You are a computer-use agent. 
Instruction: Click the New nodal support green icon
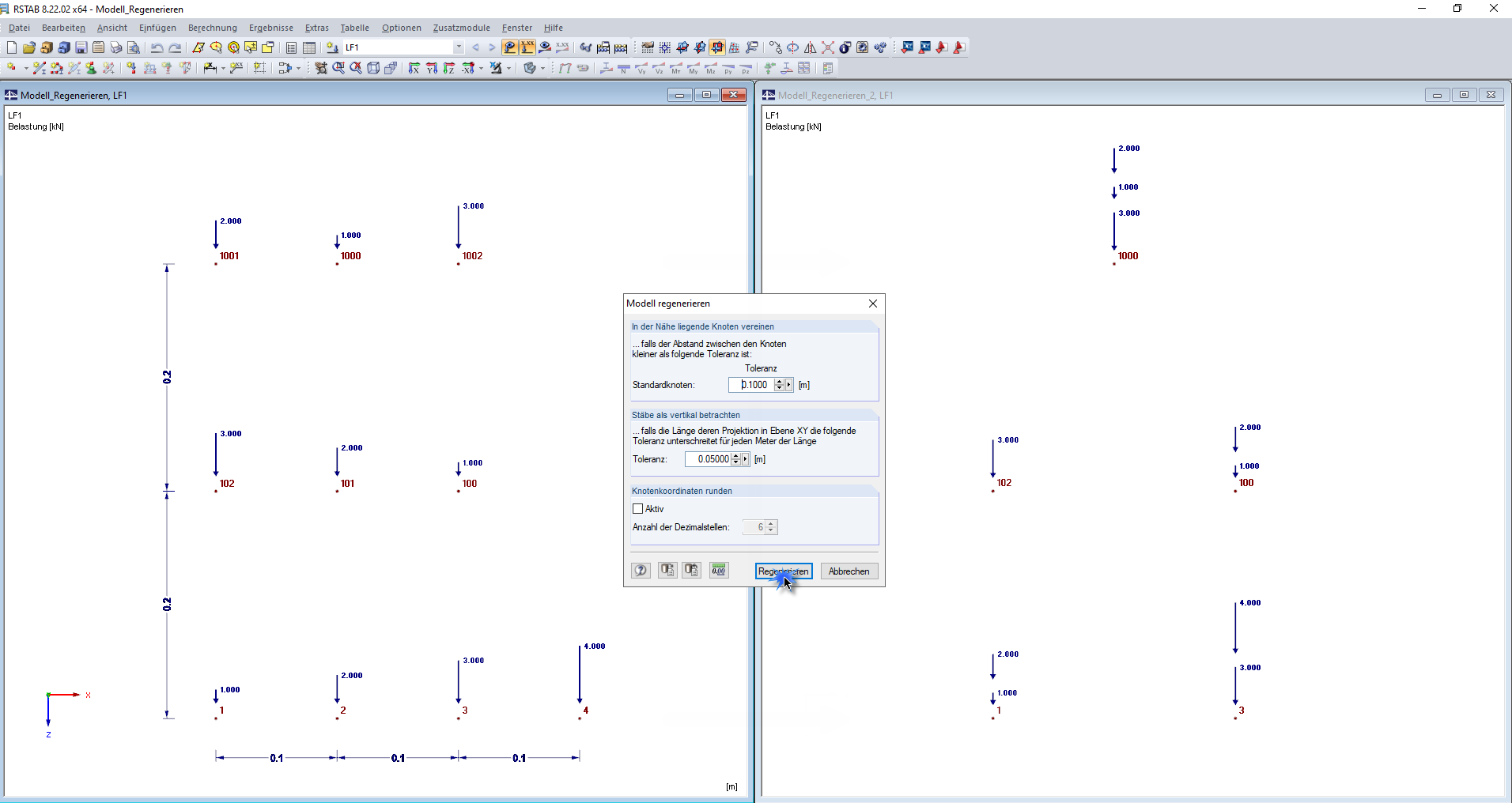pos(91,68)
